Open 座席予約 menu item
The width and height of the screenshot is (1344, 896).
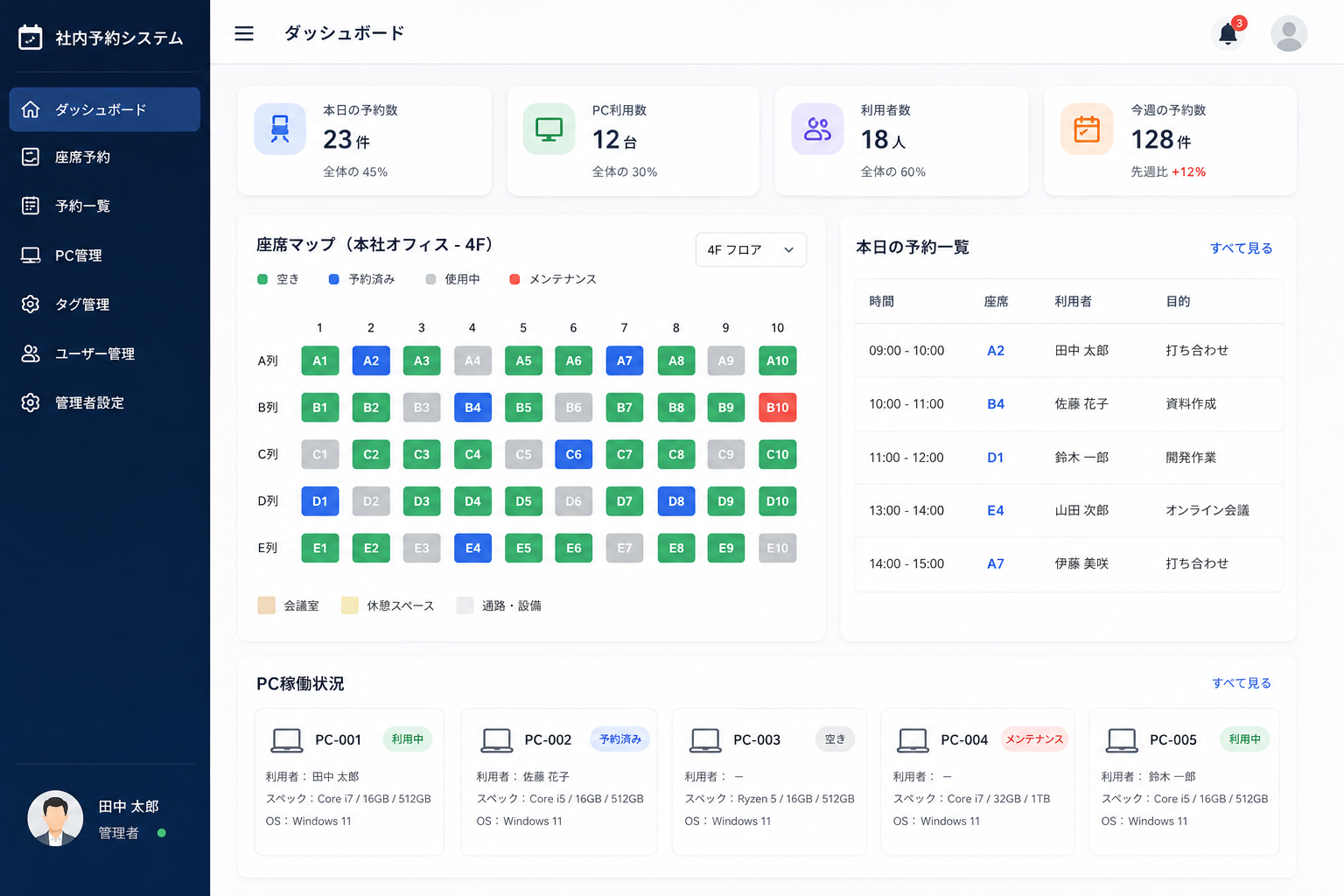pos(105,157)
